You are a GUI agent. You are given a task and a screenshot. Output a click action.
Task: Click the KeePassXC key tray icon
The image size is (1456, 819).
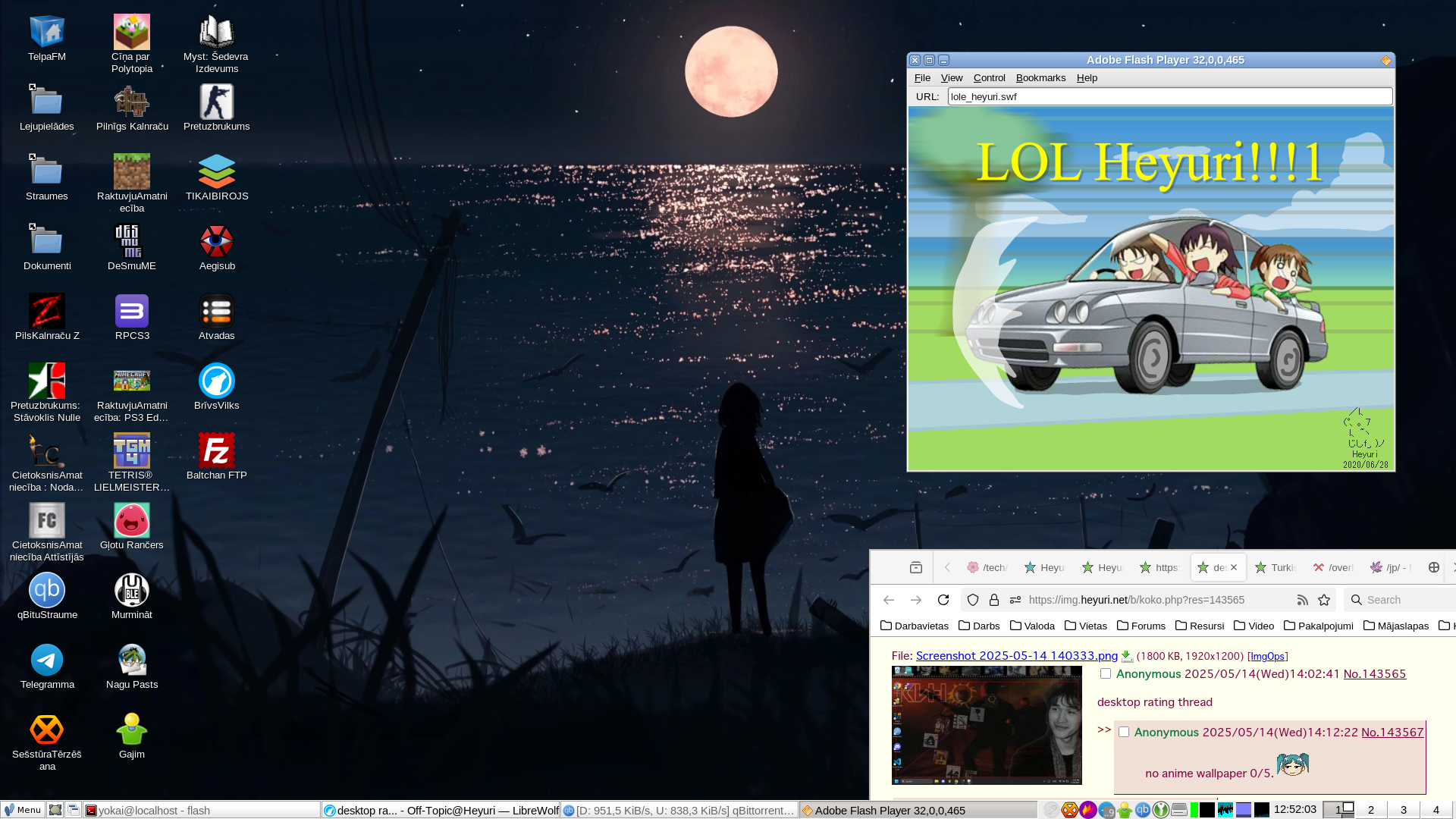[x=1161, y=810]
